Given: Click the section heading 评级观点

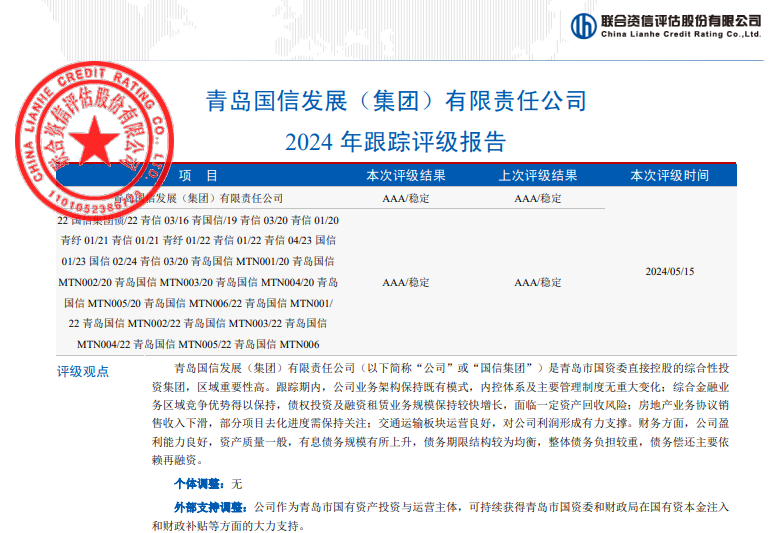Looking at the screenshot, I should tap(83, 372).
